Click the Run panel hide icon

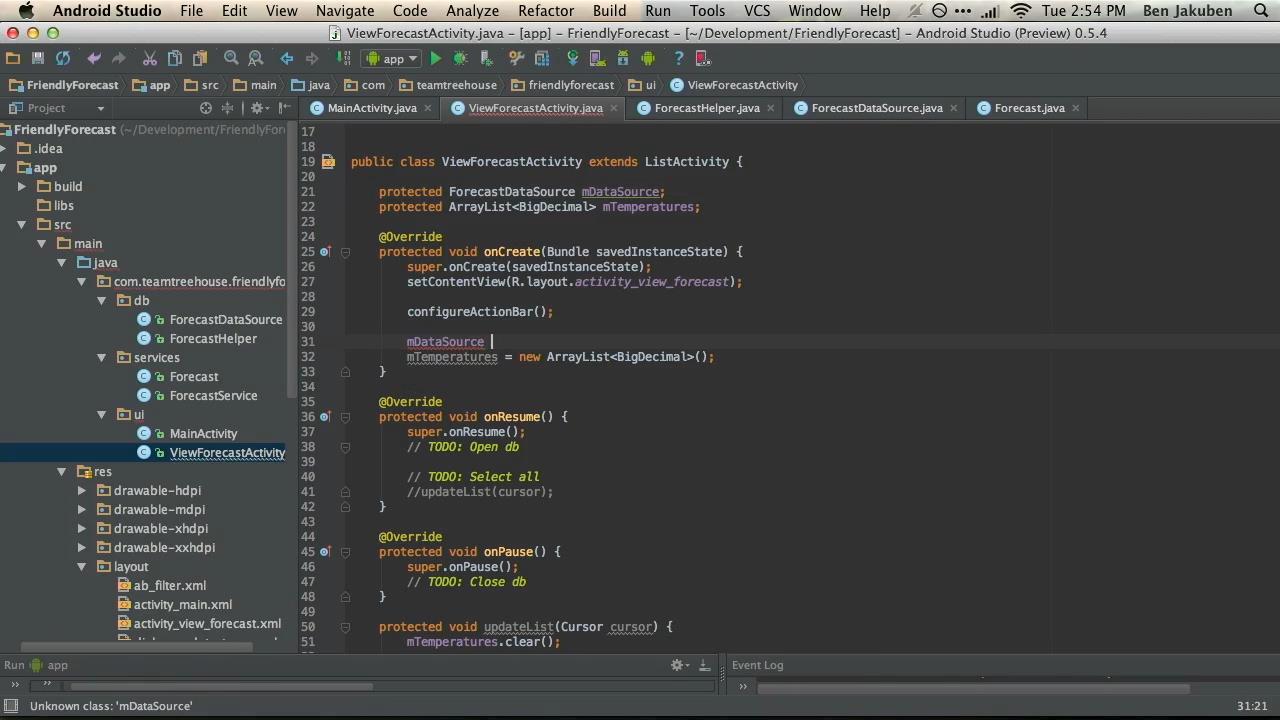(704, 665)
